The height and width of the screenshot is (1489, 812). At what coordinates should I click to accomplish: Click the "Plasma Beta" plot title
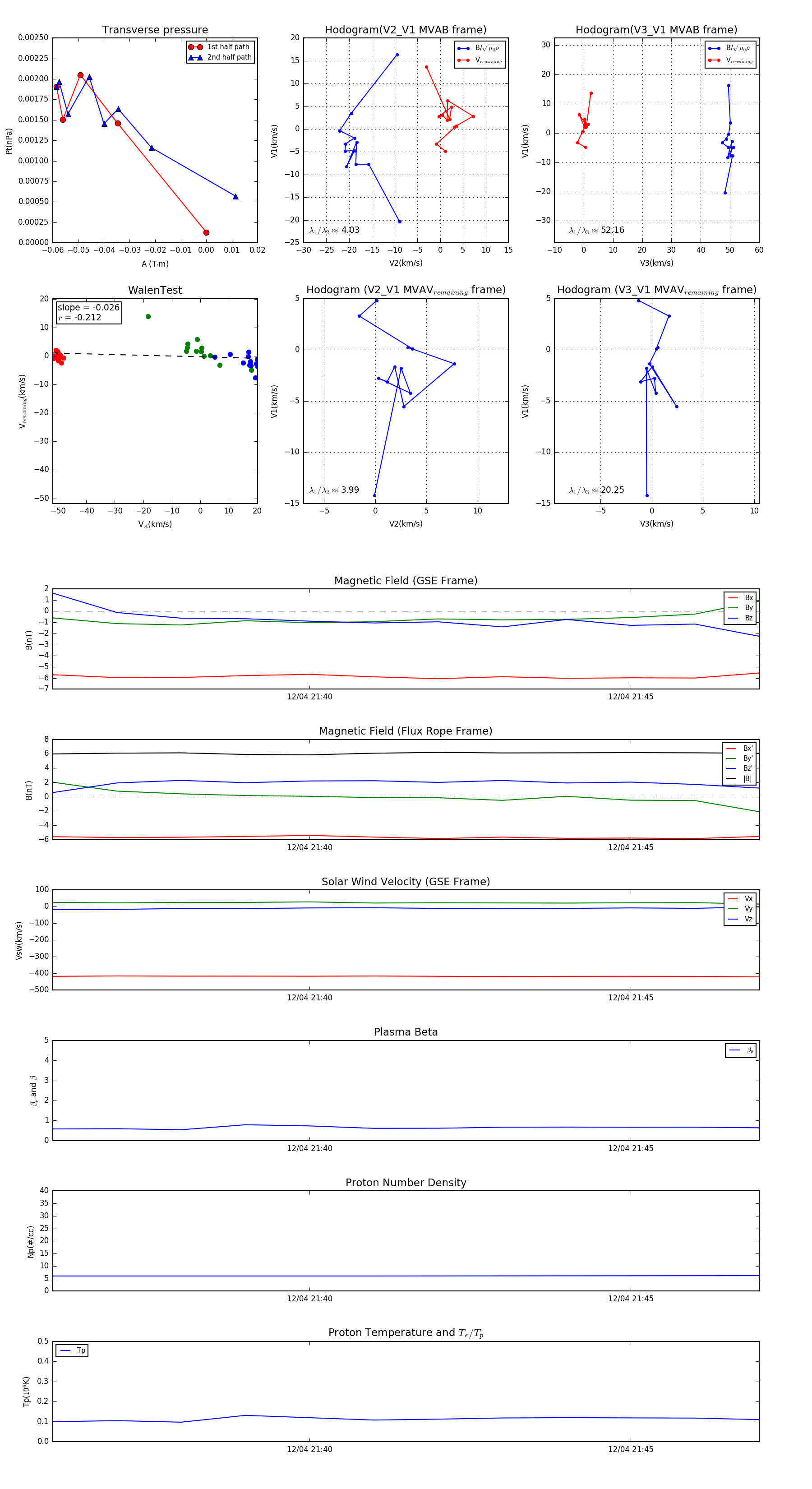pos(406,1032)
